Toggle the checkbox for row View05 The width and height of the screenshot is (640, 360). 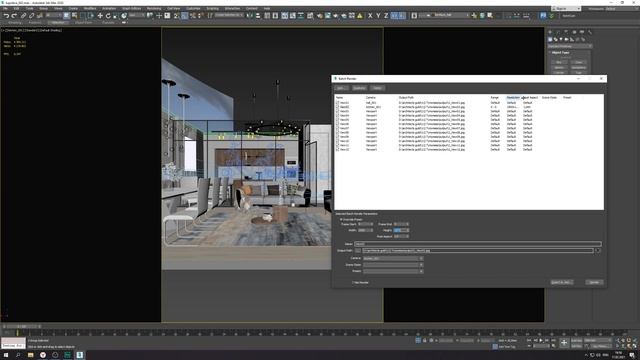pyautogui.click(x=338, y=120)
